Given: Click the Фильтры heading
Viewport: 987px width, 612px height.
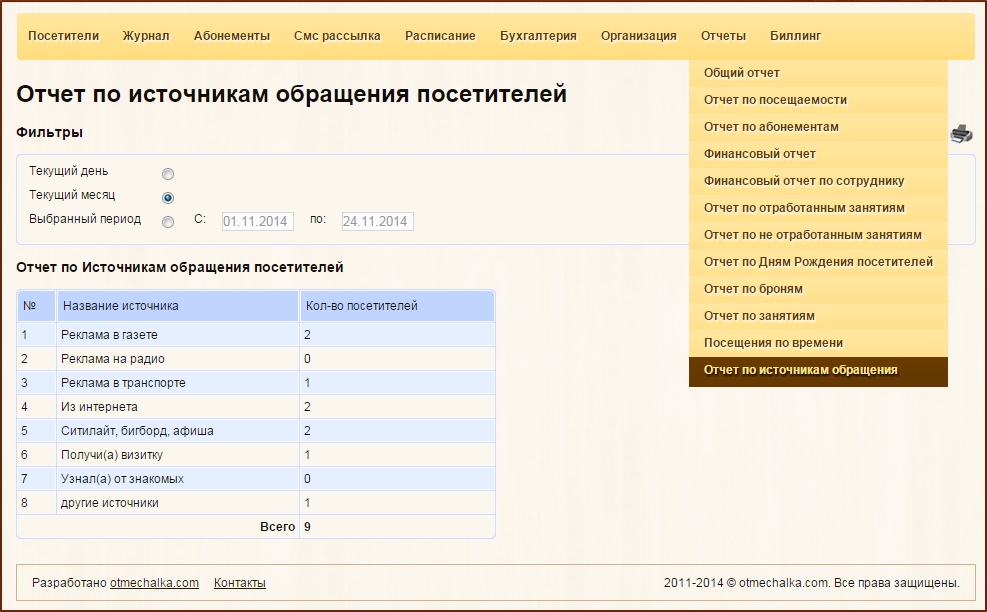Looking at the screenshot, I should (x=50, y=132).
